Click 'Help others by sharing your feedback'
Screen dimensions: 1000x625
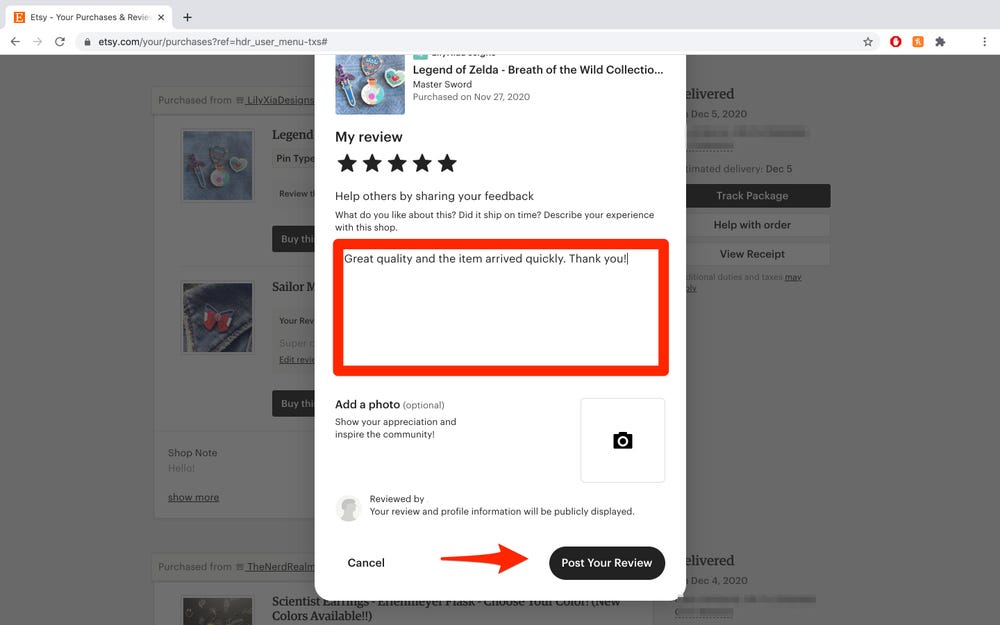[434, 196]
